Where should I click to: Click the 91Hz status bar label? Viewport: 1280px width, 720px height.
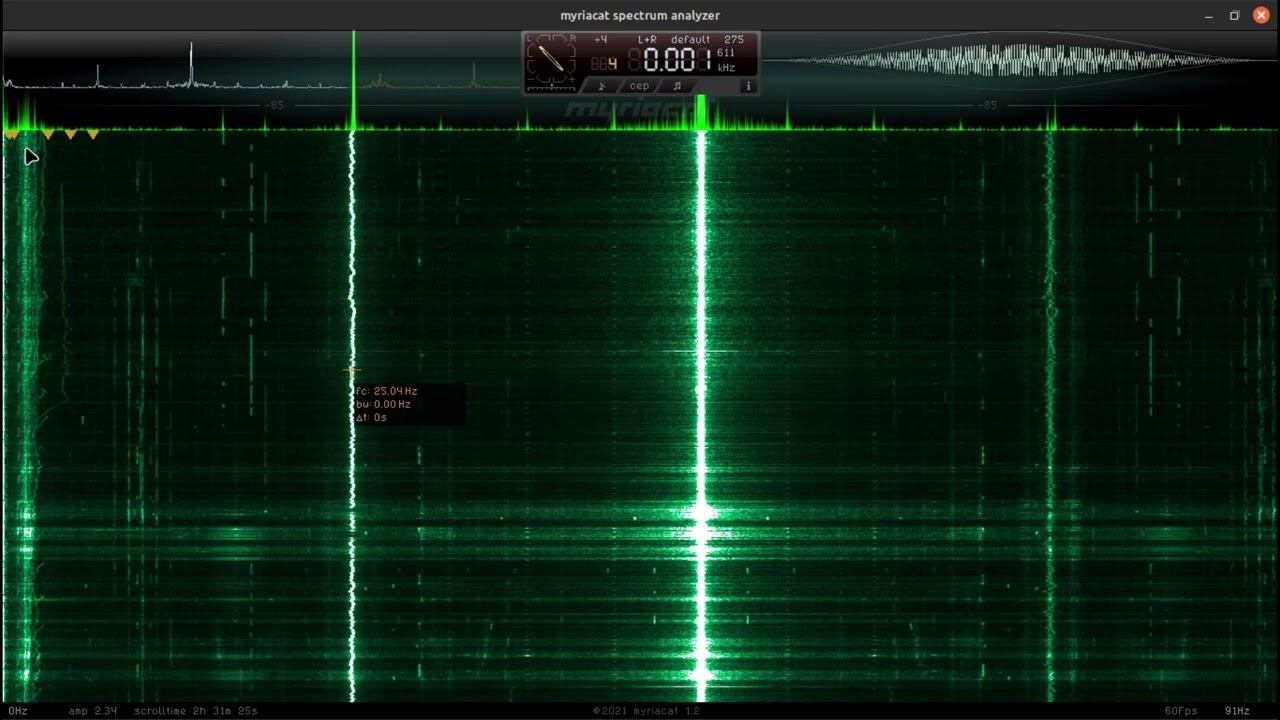[1238, 711]
